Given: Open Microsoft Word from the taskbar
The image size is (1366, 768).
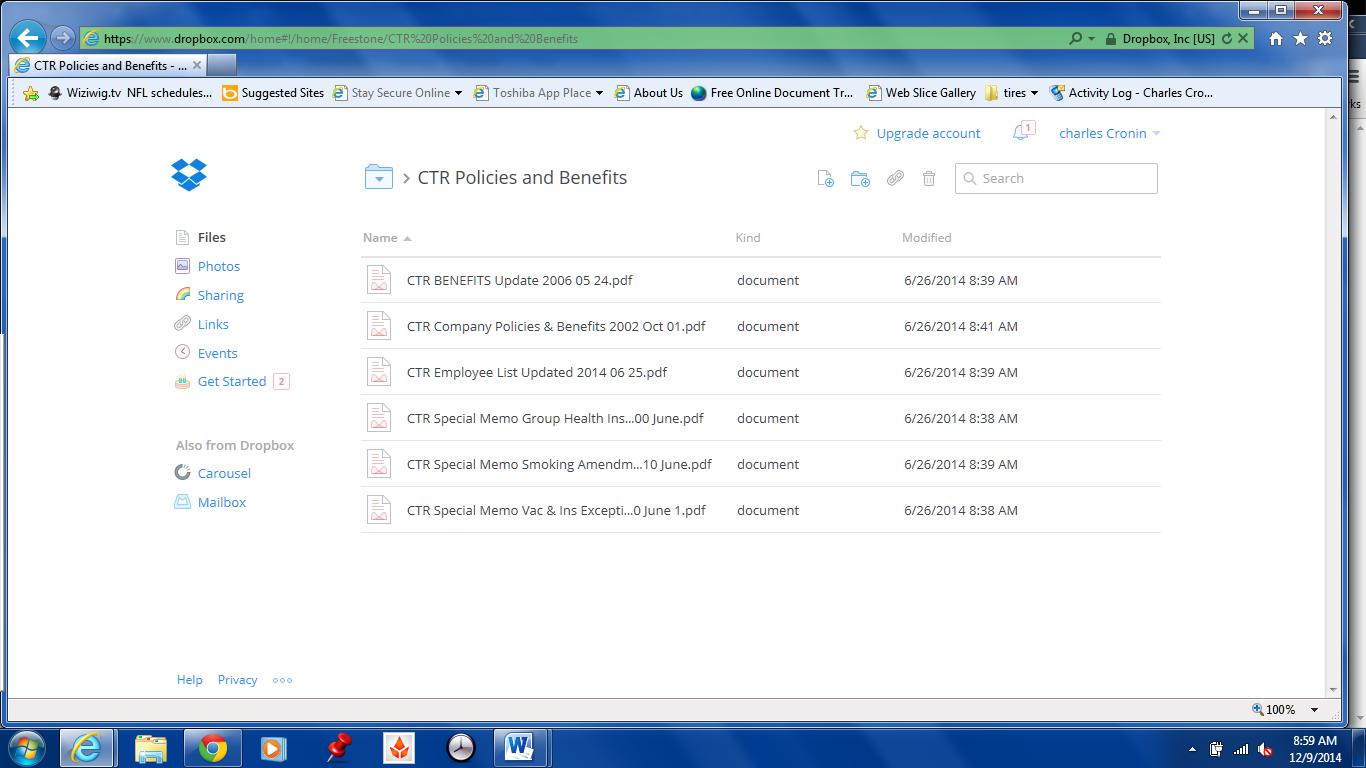Looking at the screenshot, I should click(519, 748).
